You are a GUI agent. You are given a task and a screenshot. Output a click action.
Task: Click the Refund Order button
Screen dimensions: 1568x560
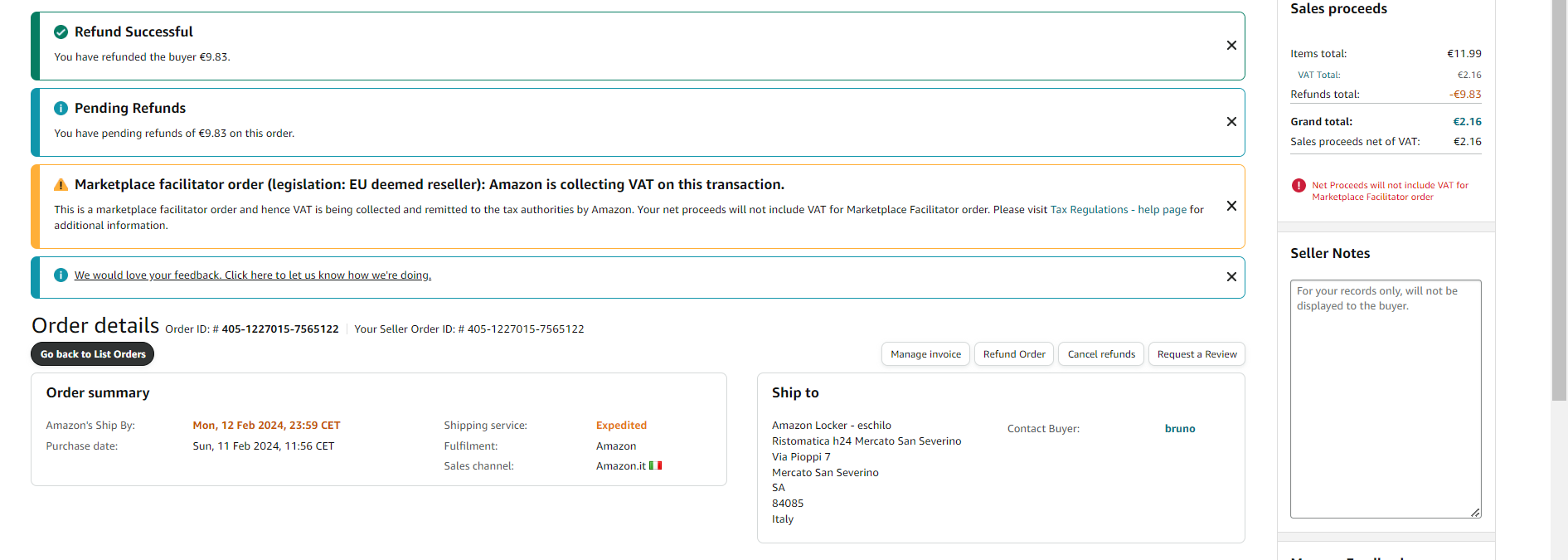pos(1014,354)
